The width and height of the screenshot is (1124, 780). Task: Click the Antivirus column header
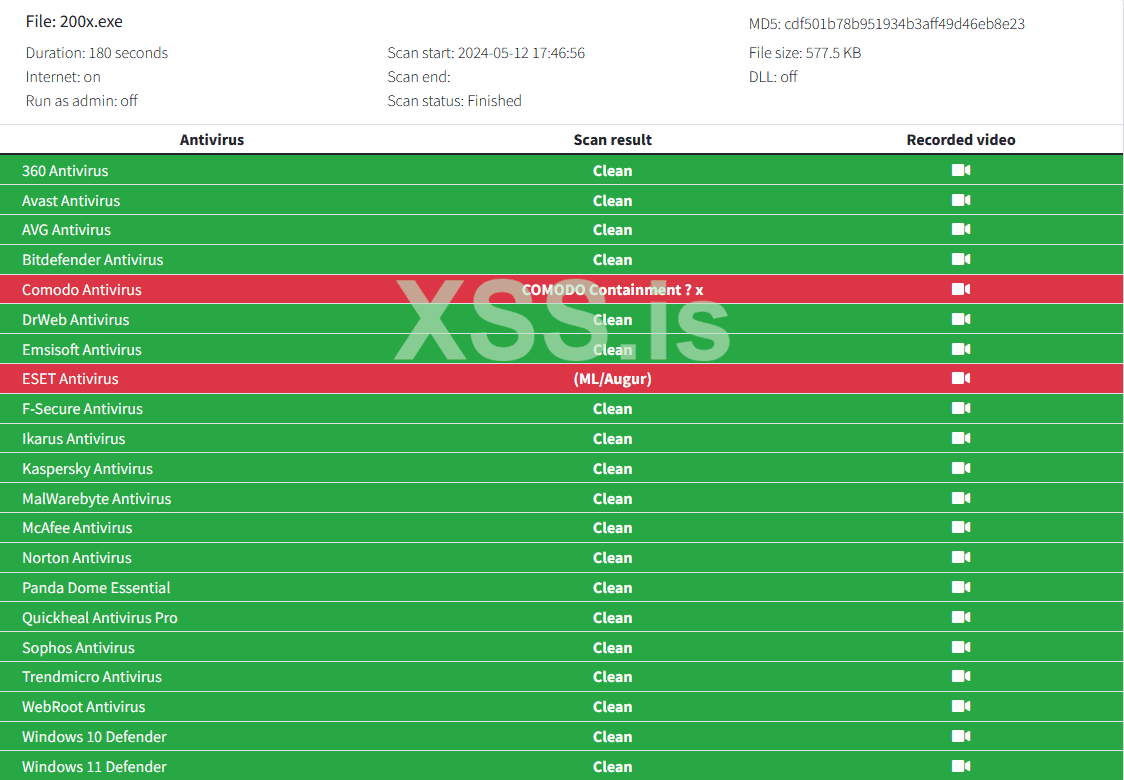point(211,140)
